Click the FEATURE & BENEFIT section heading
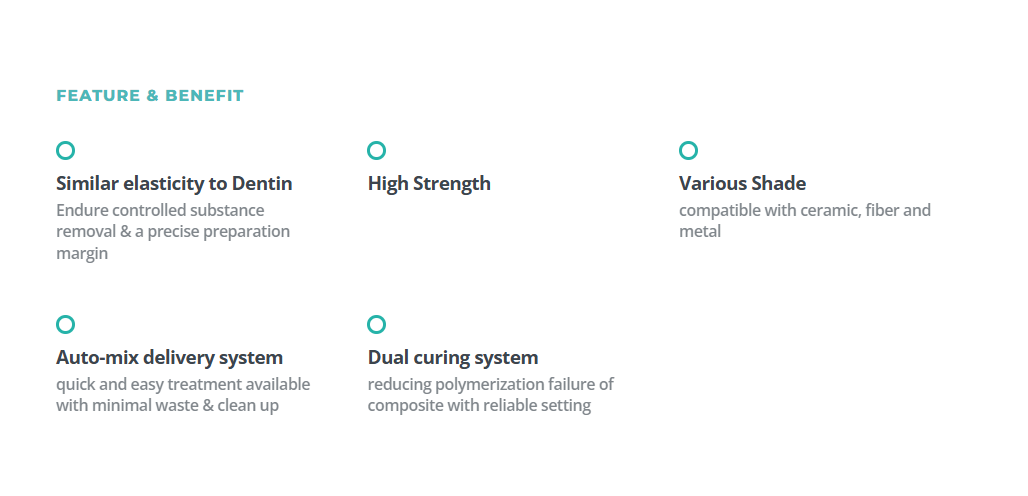1028x496 pixels. pyautogui.click(x=150, y=96)
